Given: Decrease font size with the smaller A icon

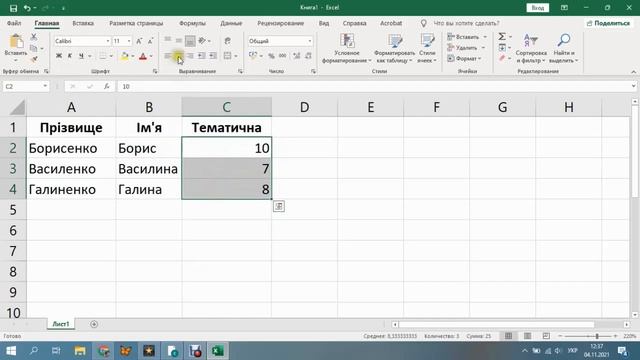Looking at the screenshot, I should point(150,41).
